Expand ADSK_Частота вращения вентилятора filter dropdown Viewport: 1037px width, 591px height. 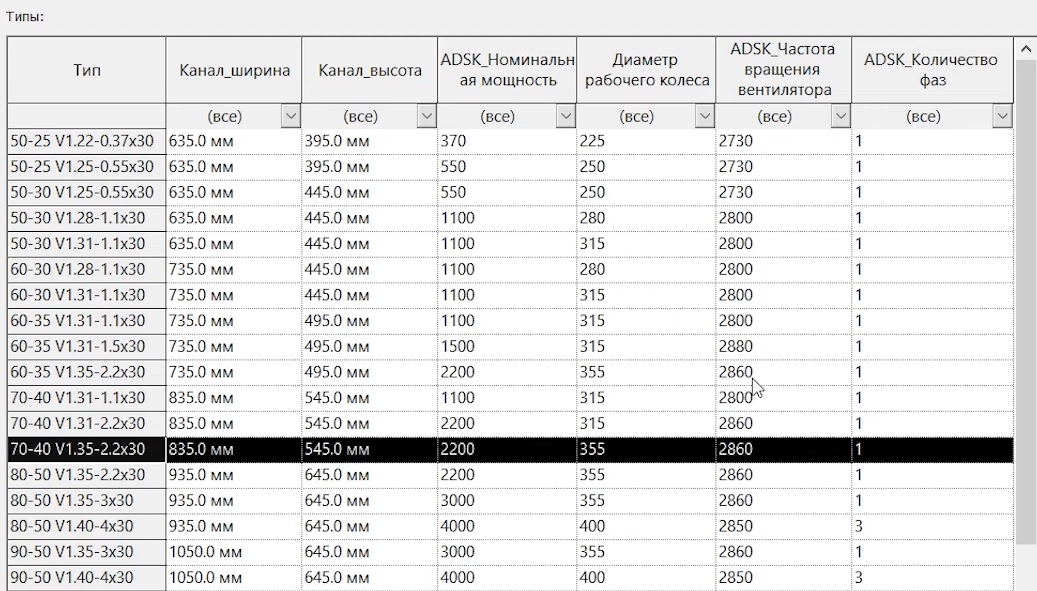coord(840,117)
